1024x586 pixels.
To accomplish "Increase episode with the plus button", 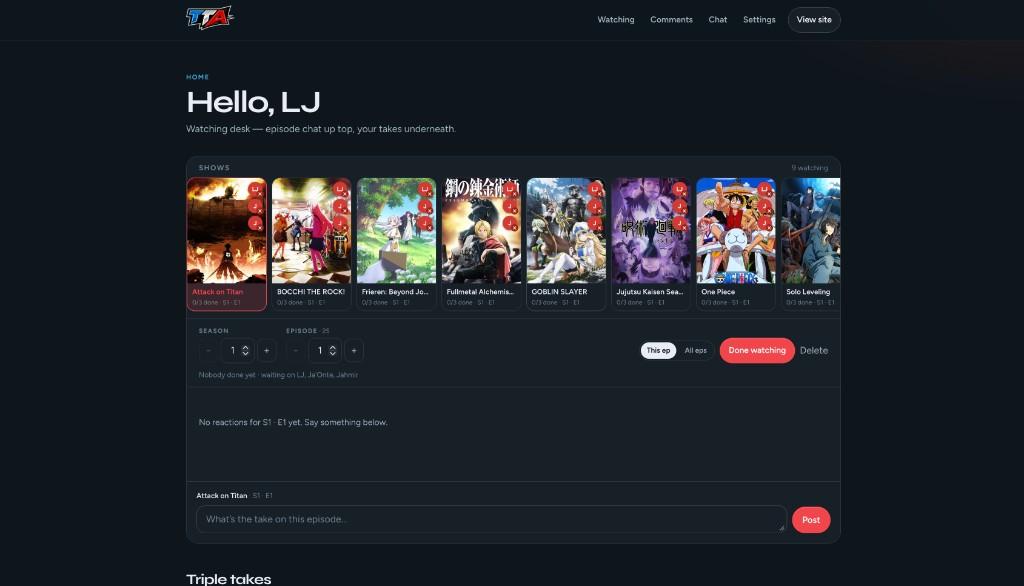I will [354, 351].
